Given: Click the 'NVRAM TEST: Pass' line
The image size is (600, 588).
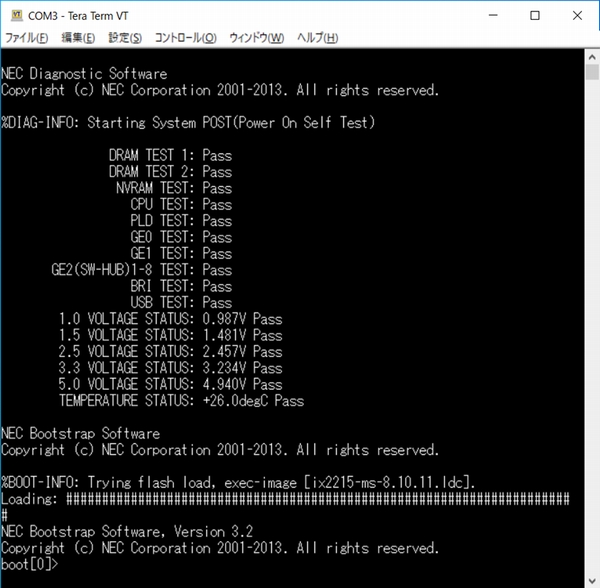Looking at the screenshot, I should point(174,188).
